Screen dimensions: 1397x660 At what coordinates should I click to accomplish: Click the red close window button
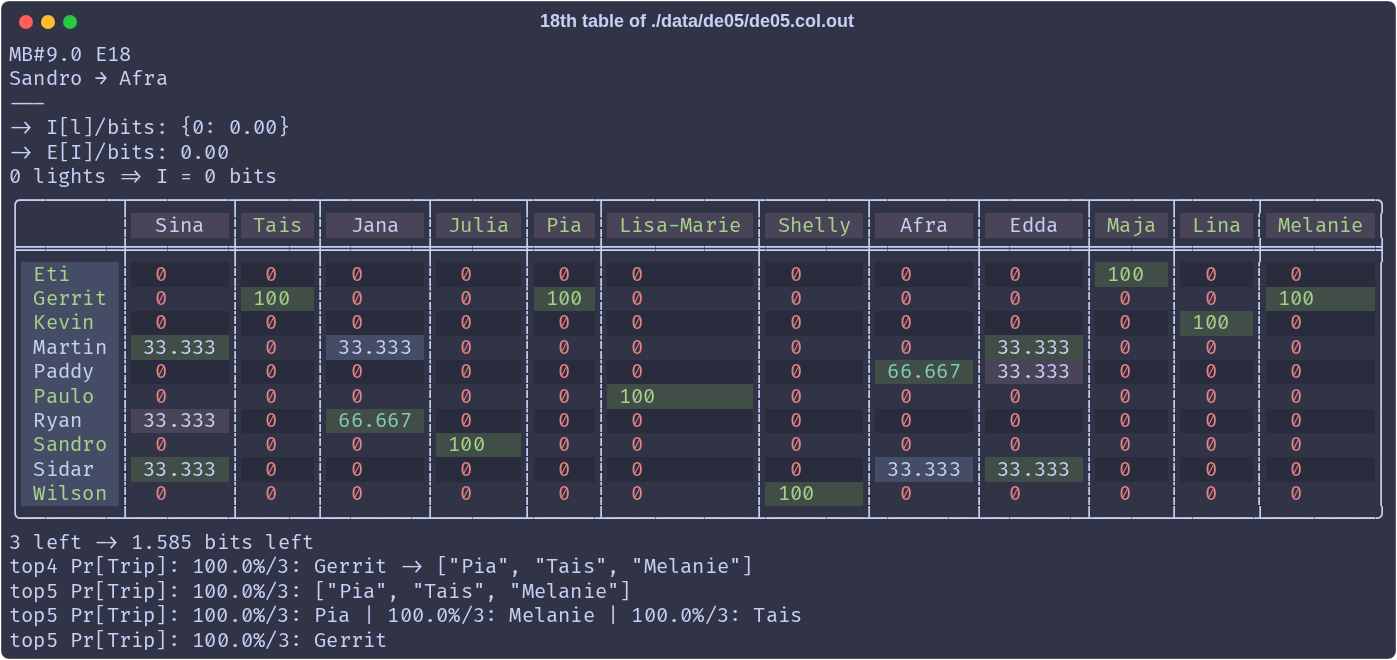[26, 22]
